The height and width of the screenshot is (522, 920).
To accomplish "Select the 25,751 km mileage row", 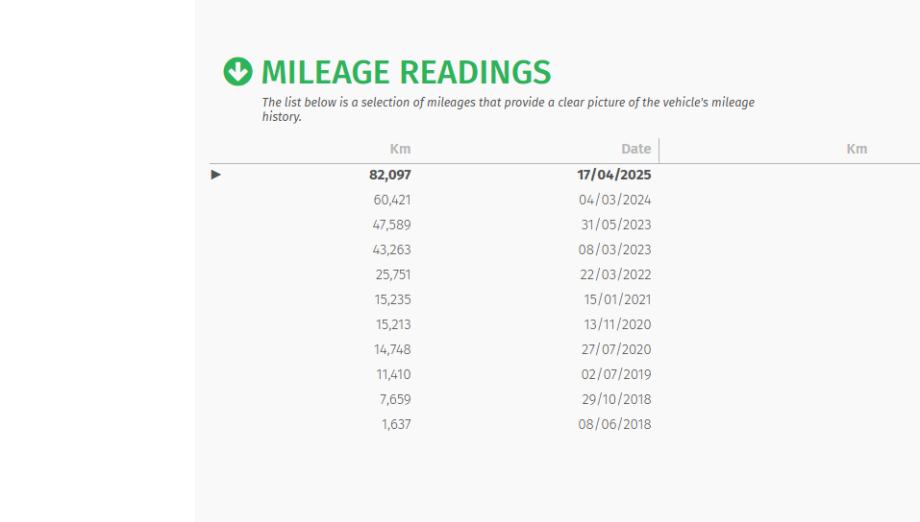I will point(392,275).
